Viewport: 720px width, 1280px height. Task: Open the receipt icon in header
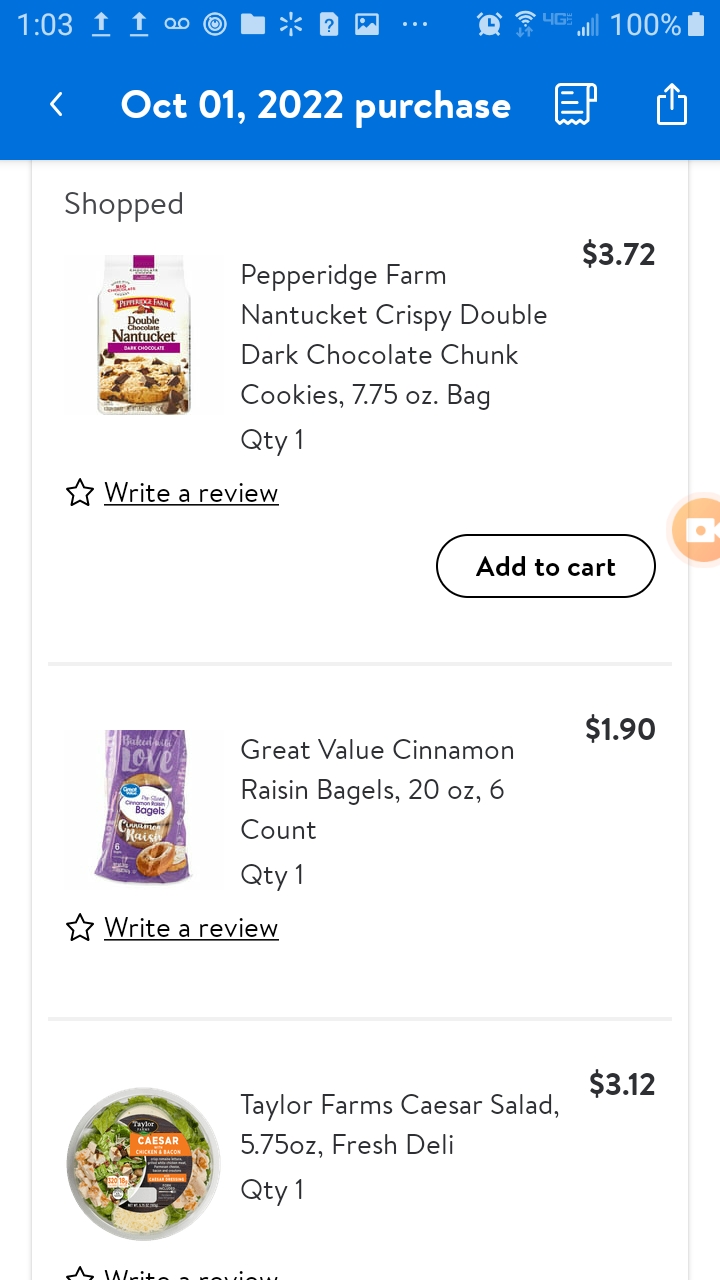tap(576, 105)
